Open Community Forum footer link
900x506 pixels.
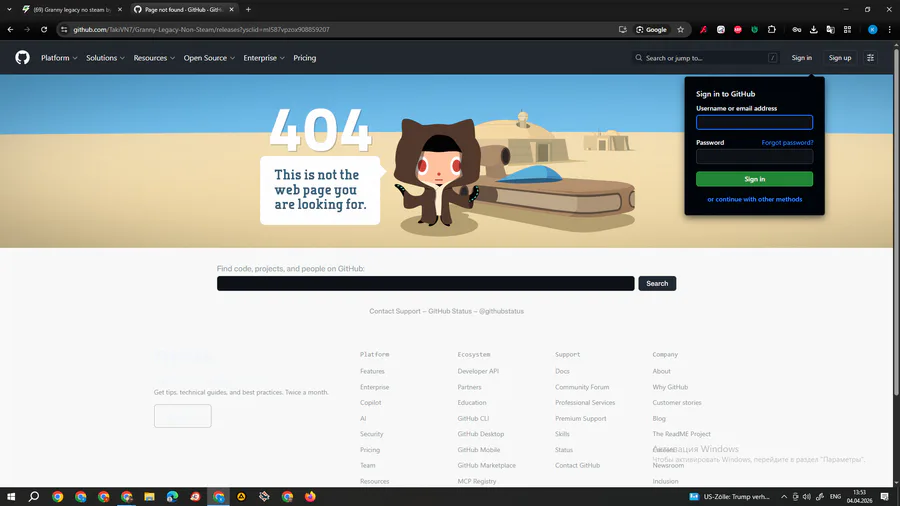[x=582, y=387]
